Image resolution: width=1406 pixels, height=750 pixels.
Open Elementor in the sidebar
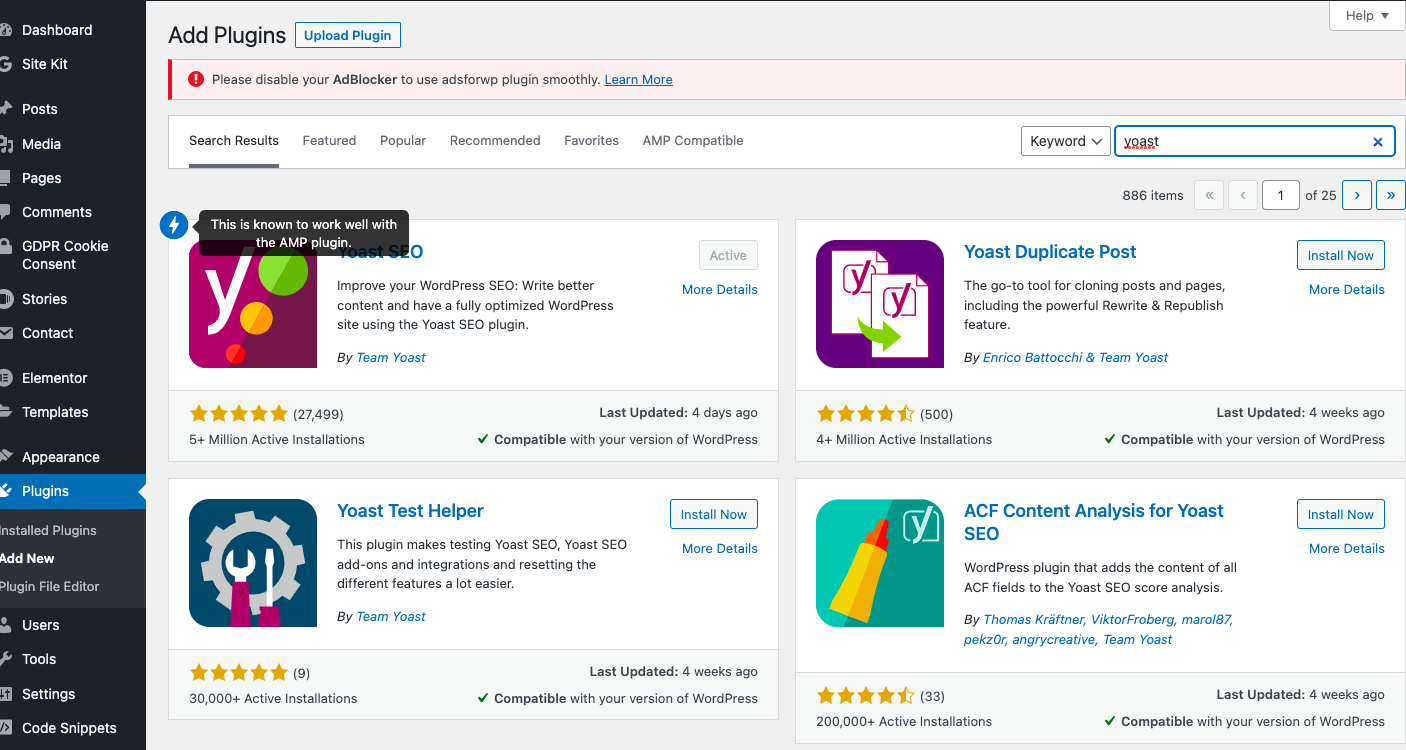[x=55, y=378]
